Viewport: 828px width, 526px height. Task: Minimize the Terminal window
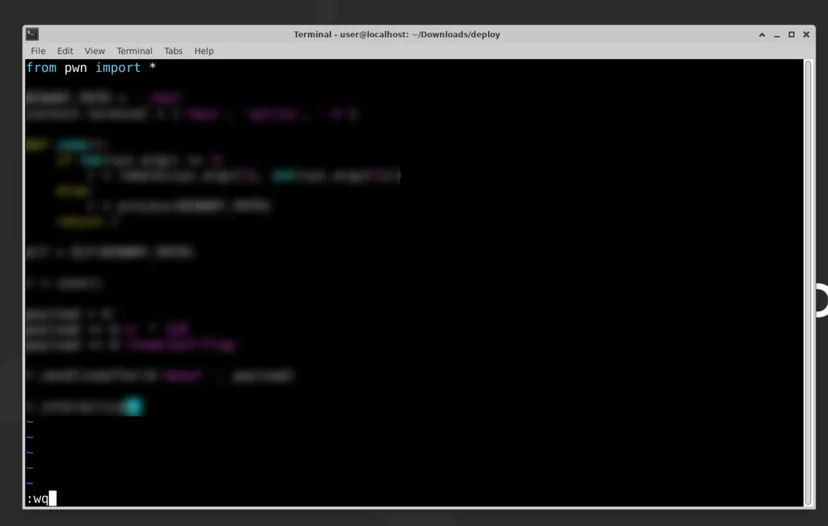(x=777, y=35)
